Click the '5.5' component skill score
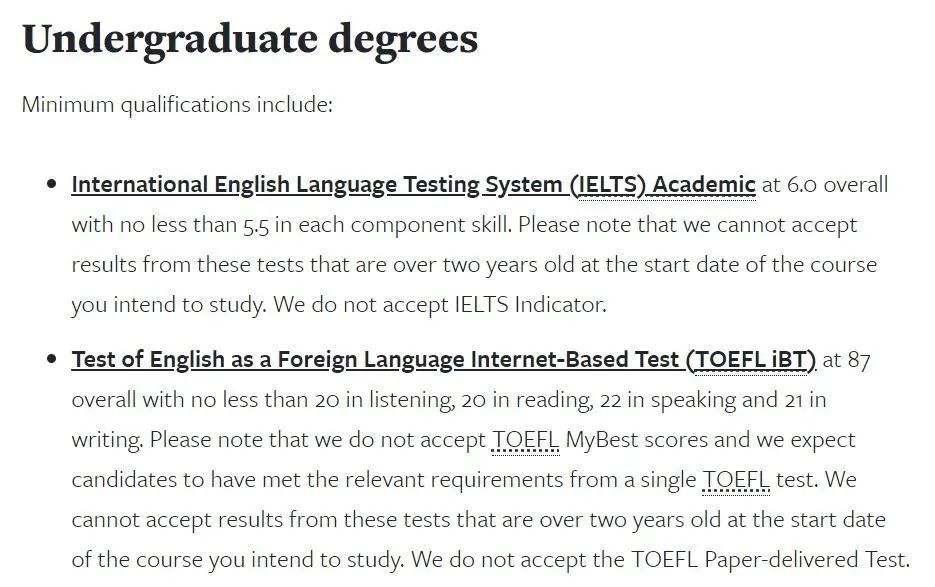 pyautogui.click(x=255, y=225)
